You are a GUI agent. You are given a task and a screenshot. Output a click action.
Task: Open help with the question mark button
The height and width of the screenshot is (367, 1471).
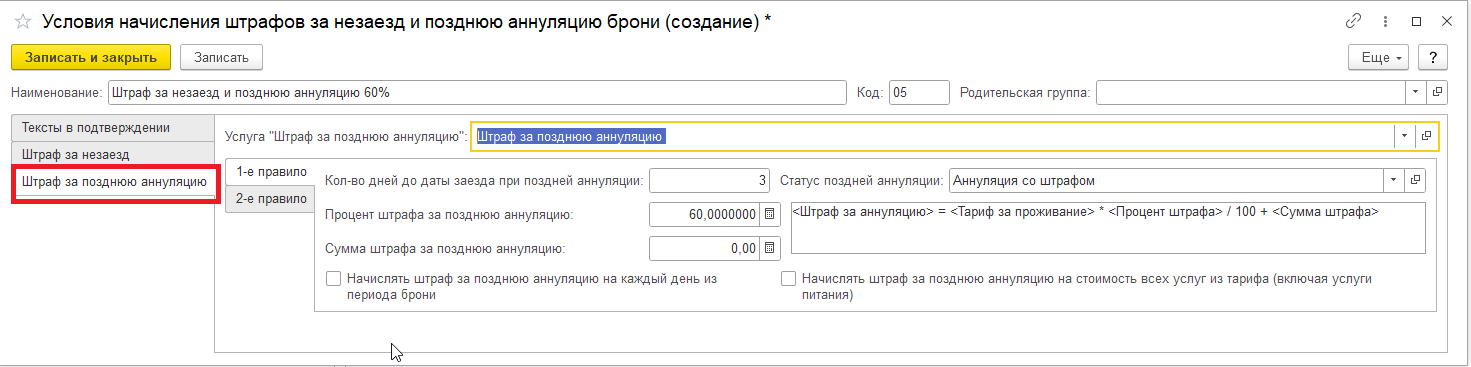point(1433,58)
